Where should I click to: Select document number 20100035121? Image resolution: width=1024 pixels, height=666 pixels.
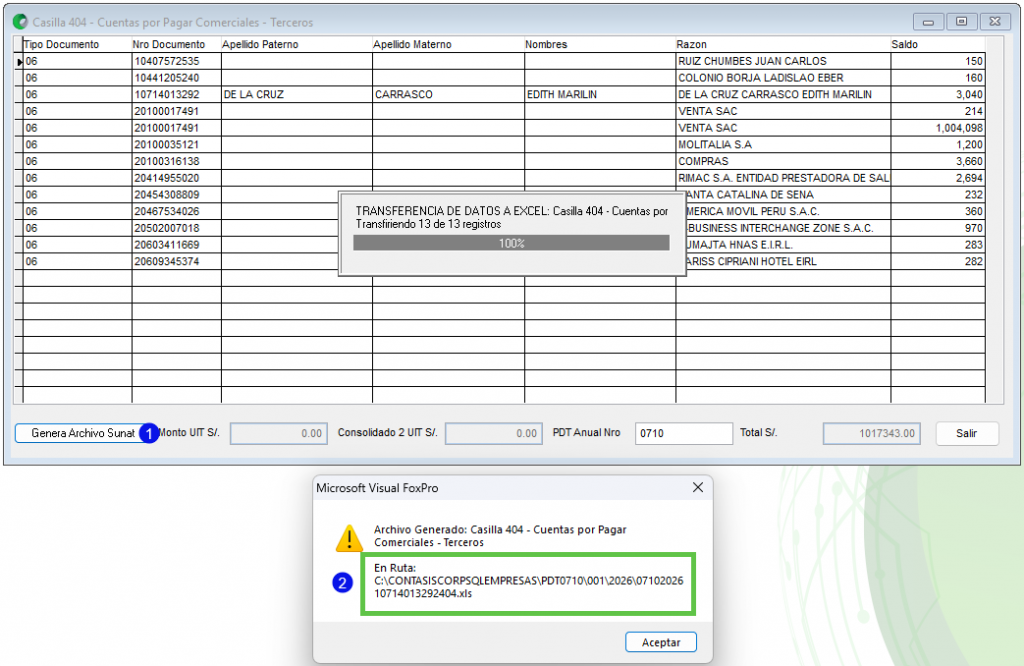[x=176, y=145]
